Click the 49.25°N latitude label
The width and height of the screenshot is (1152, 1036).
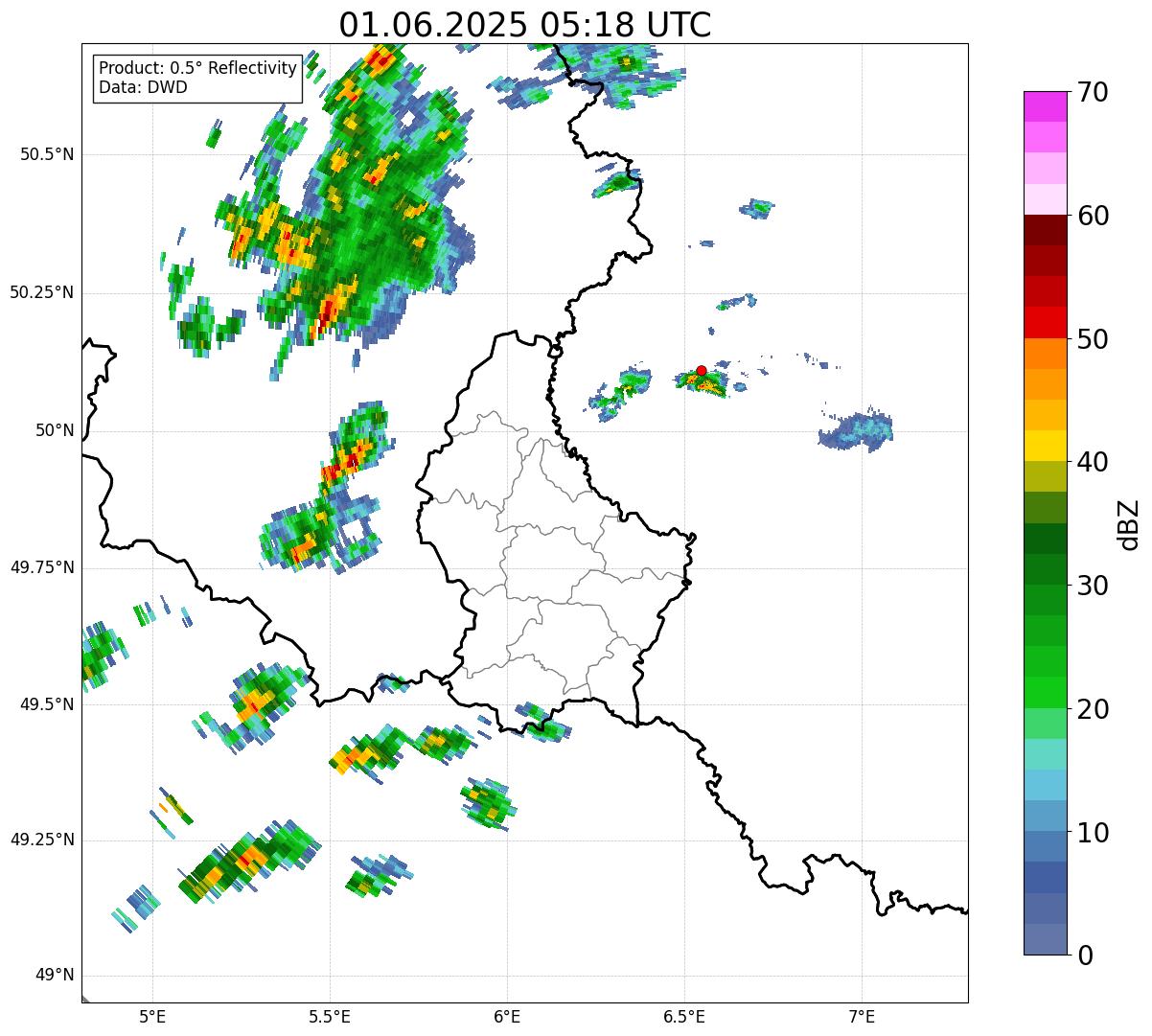41,840
